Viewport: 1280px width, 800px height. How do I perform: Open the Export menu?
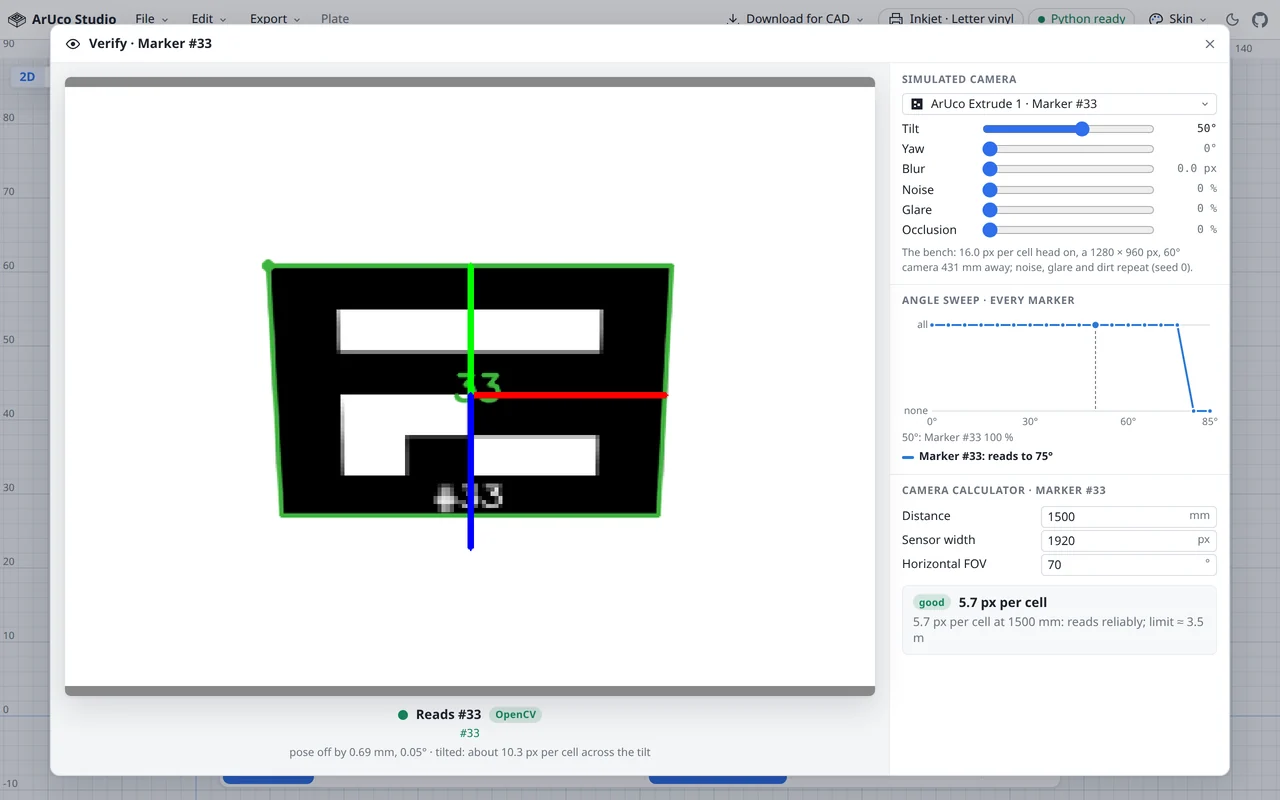click(x=275, y=19)
